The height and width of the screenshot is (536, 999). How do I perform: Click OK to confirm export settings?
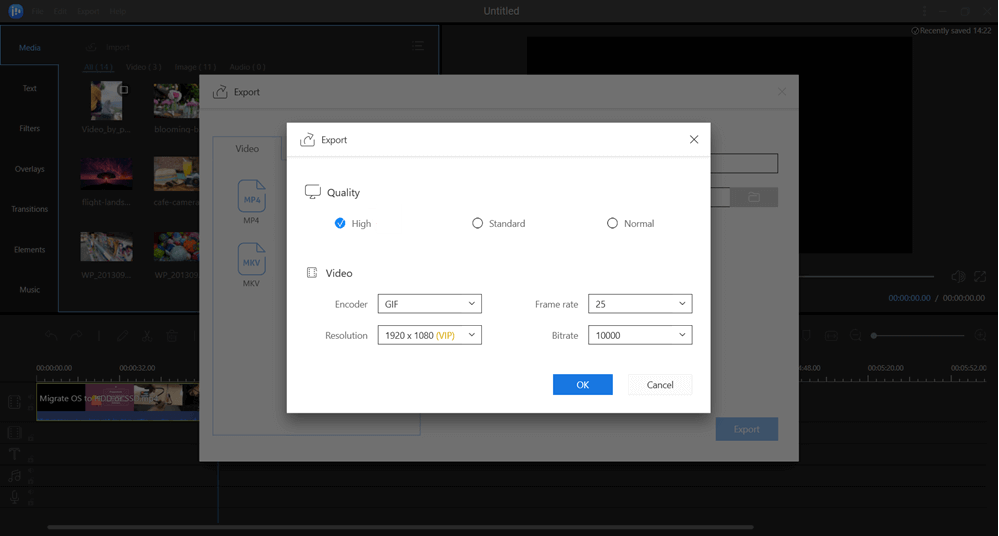point(582,385)
